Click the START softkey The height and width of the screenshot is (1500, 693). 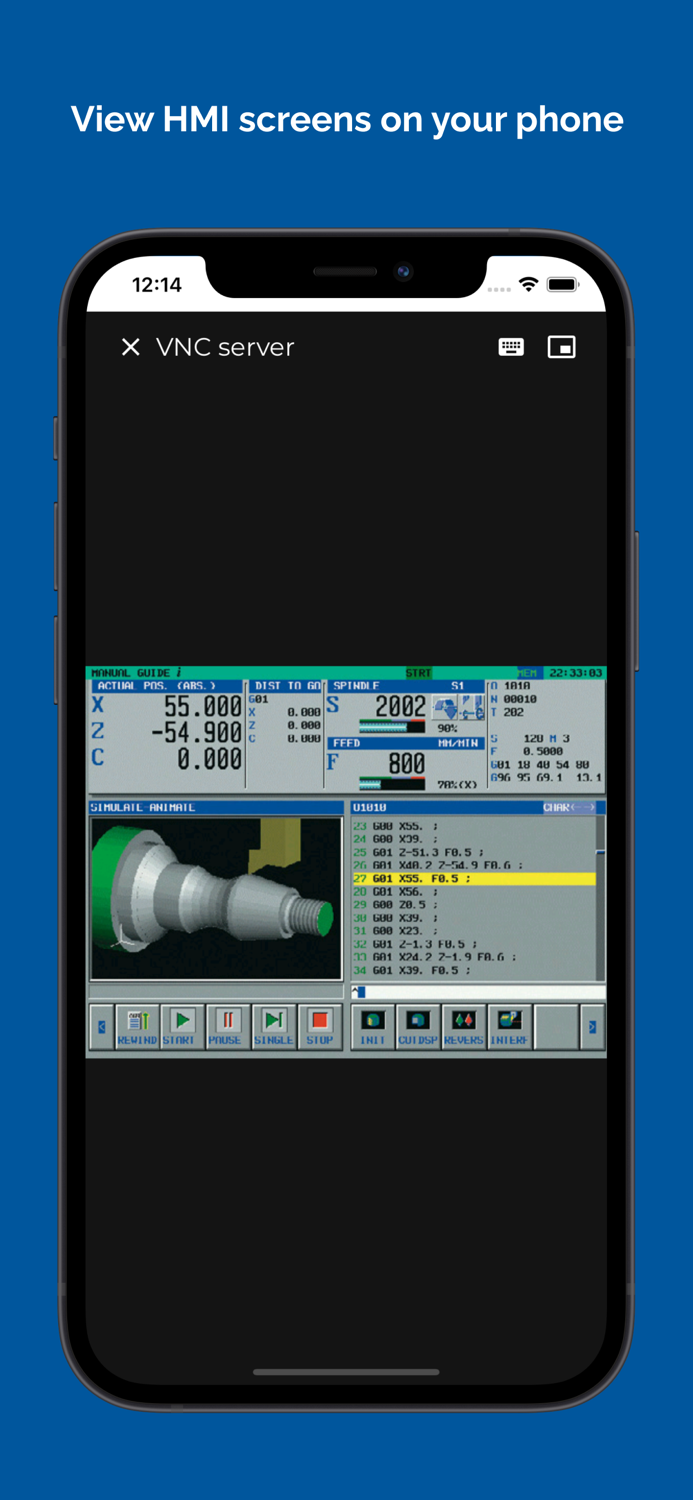181,1027
